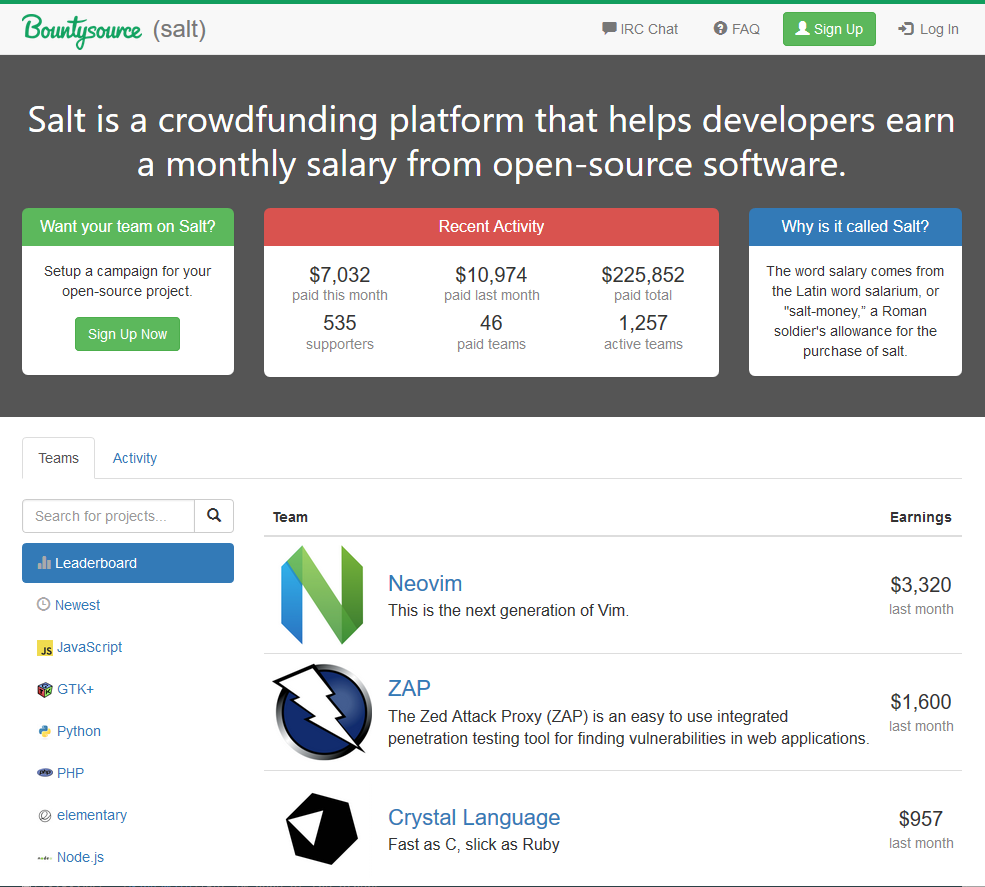Click the $10,974 paid last month stat

coord(491,283)
